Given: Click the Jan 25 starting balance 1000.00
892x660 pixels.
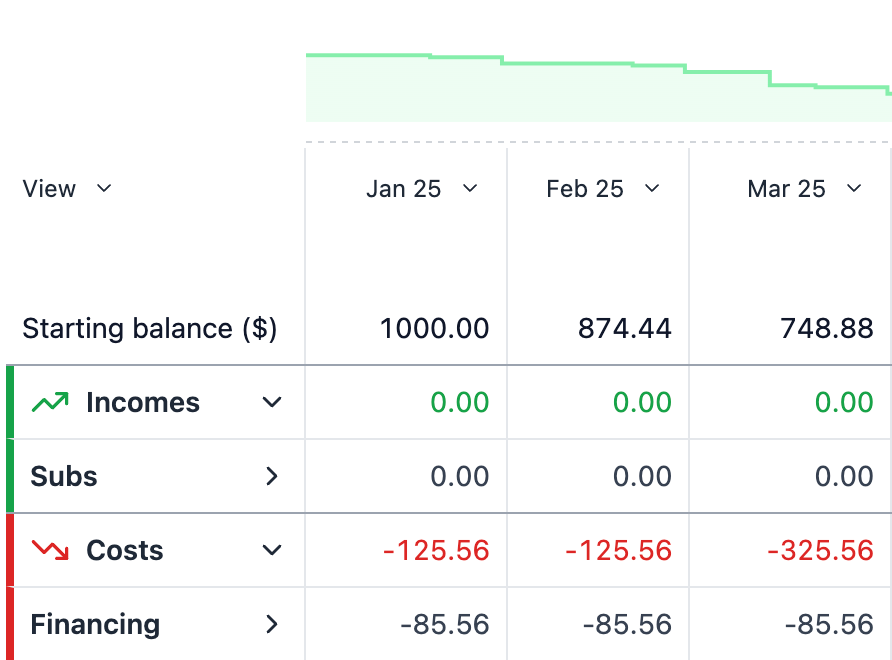Looking at the screenshot, I should 434,329.
